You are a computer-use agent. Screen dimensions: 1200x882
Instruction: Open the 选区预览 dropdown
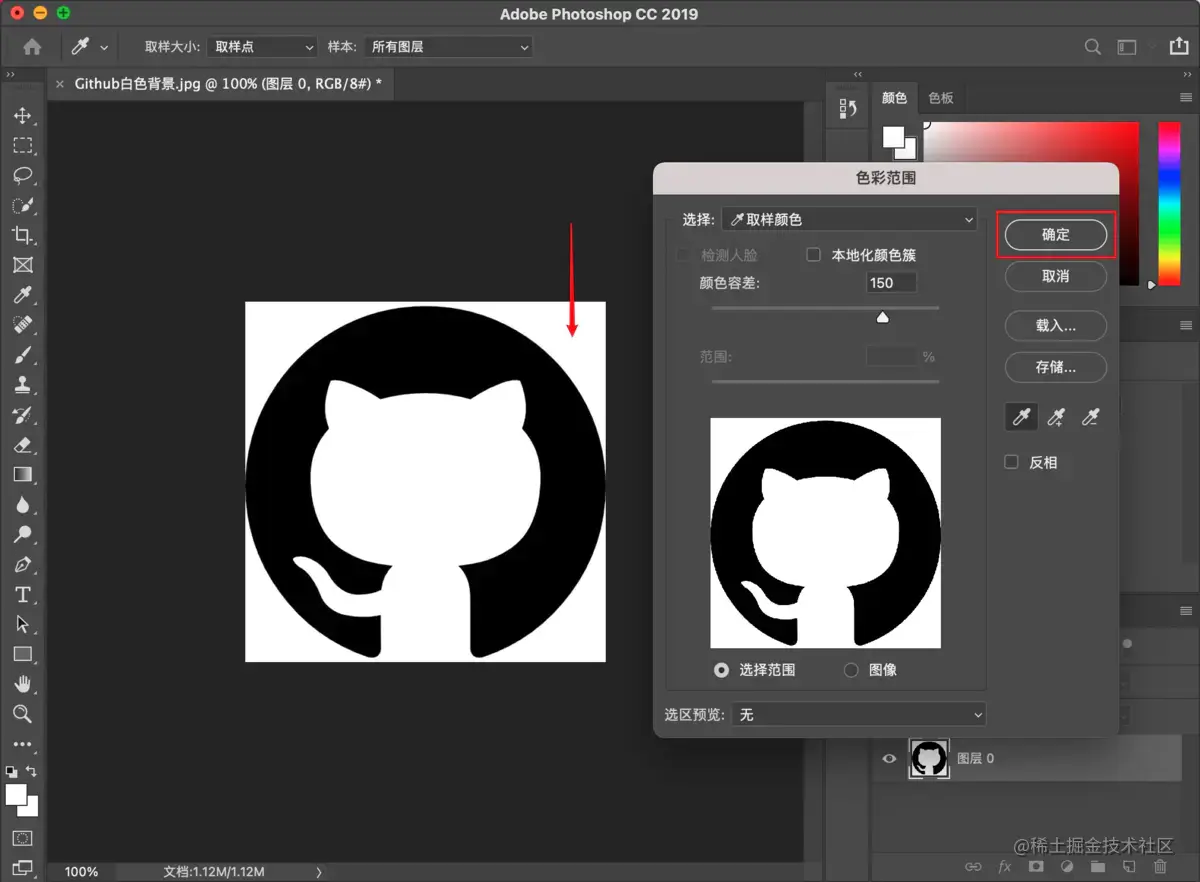[859, 715]
